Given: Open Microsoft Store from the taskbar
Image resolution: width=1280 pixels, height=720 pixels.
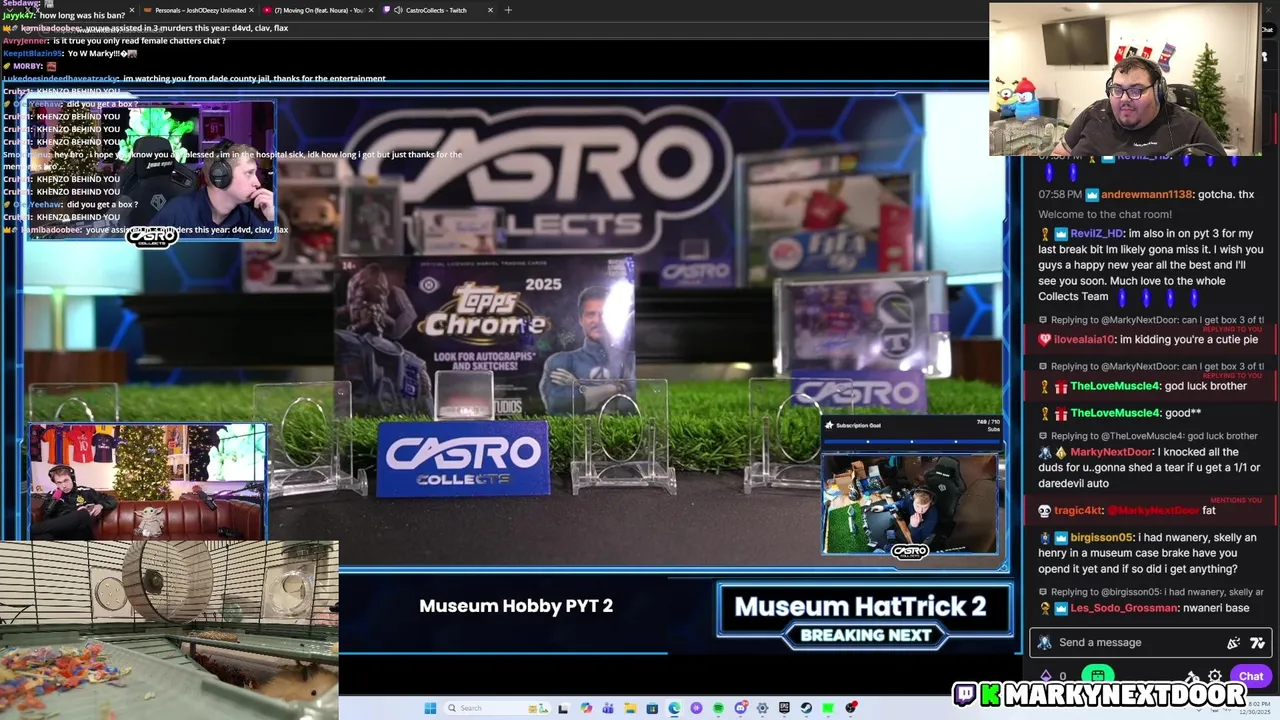Looking at the screenshot, I should (x=652, y=708).
